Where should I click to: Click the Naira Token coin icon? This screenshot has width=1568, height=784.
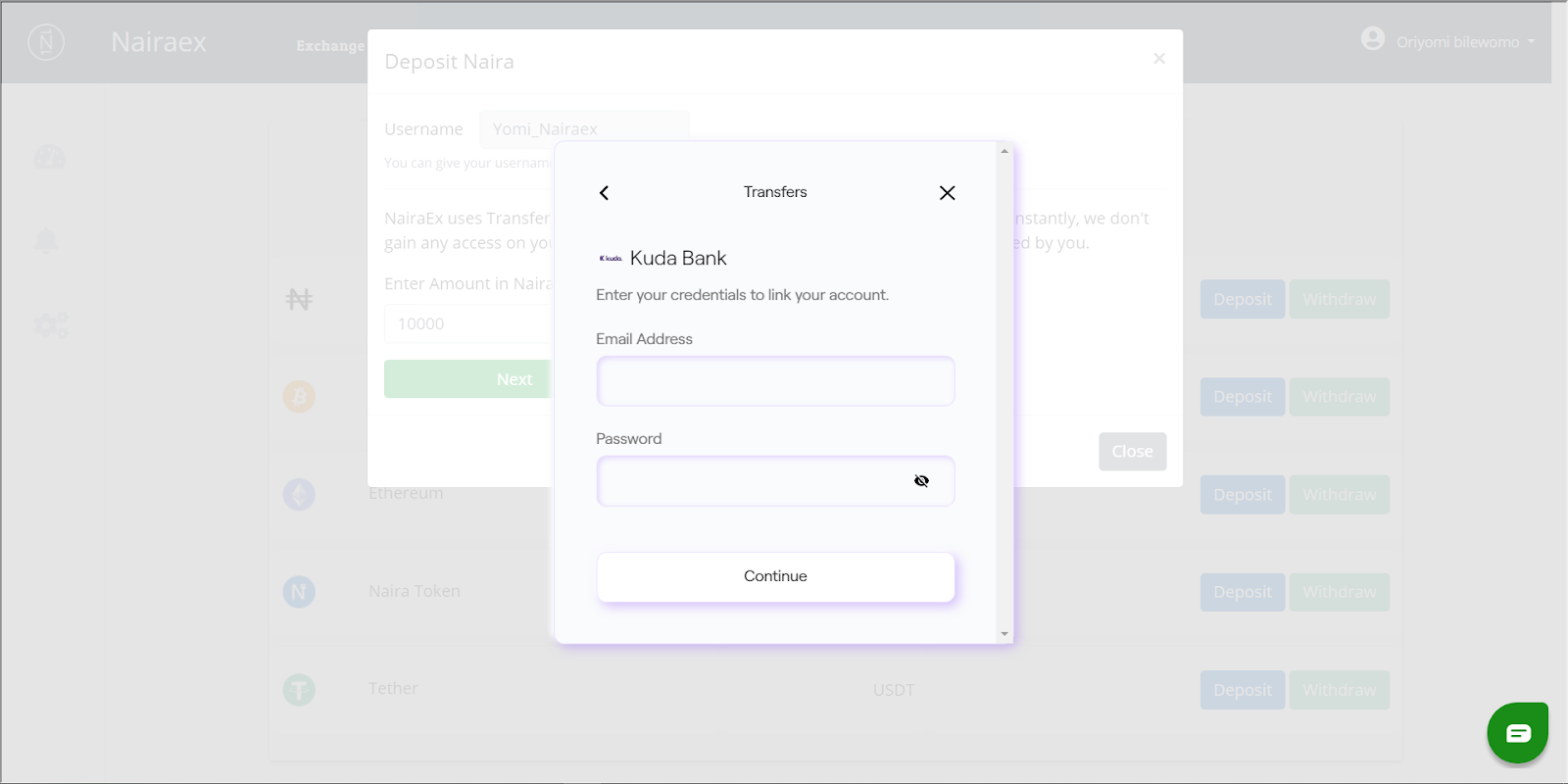pos(299,592)
